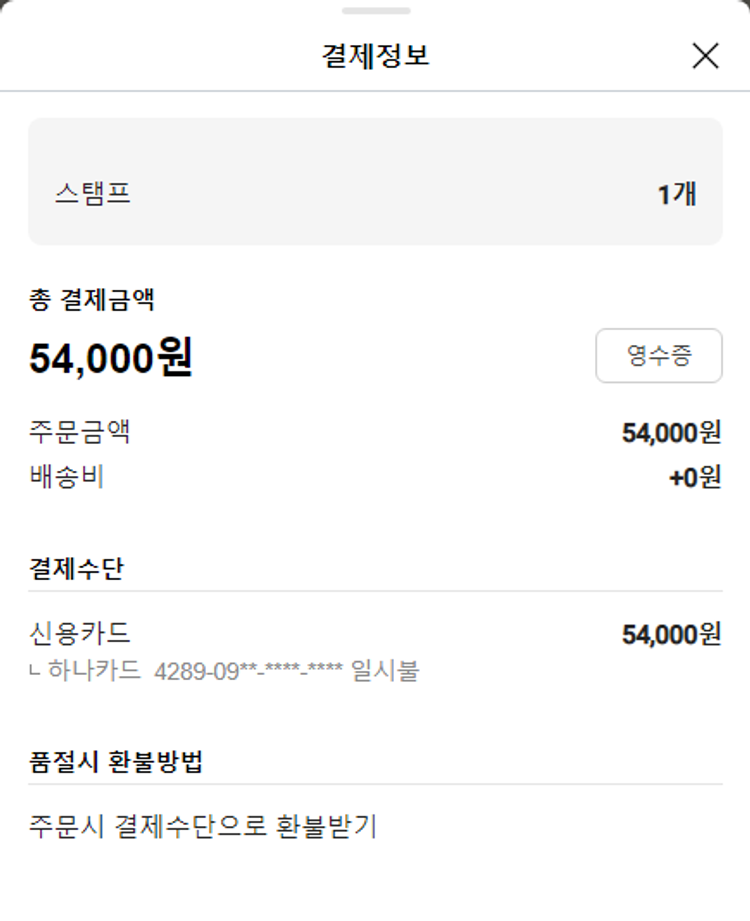Viewport: 750px width, 921px height.
Task: Click the 영수증 receipt button
Action: click(x=658, y=355)
